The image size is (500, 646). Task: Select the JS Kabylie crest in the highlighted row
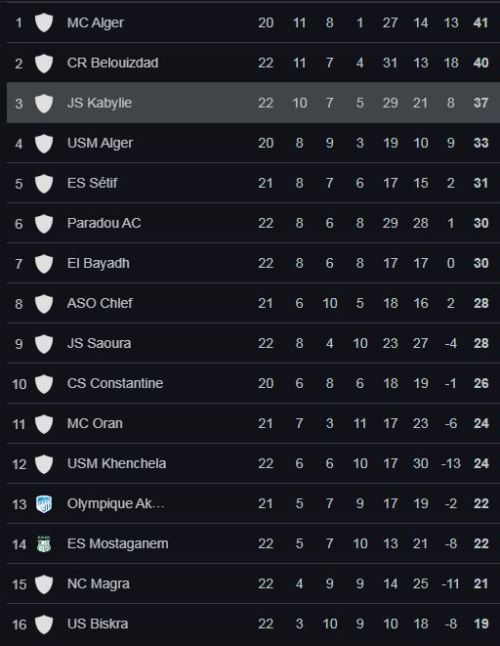pos(44,103)
